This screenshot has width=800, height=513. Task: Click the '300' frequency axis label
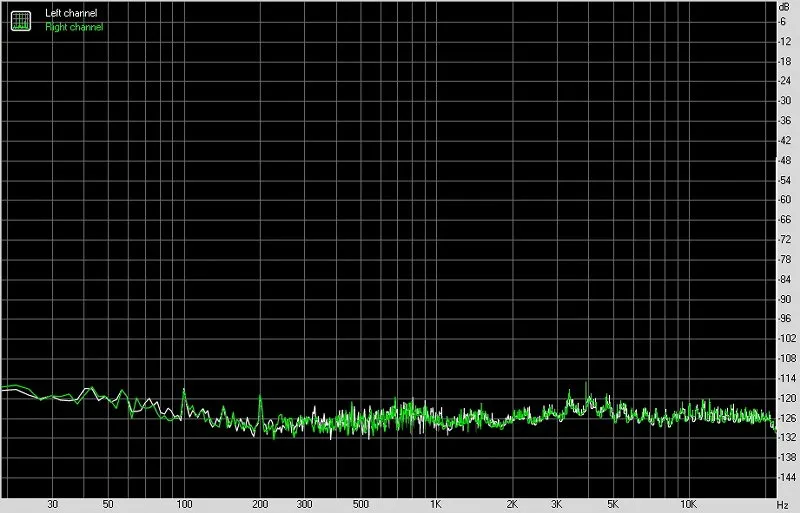[x=305, y=504]
